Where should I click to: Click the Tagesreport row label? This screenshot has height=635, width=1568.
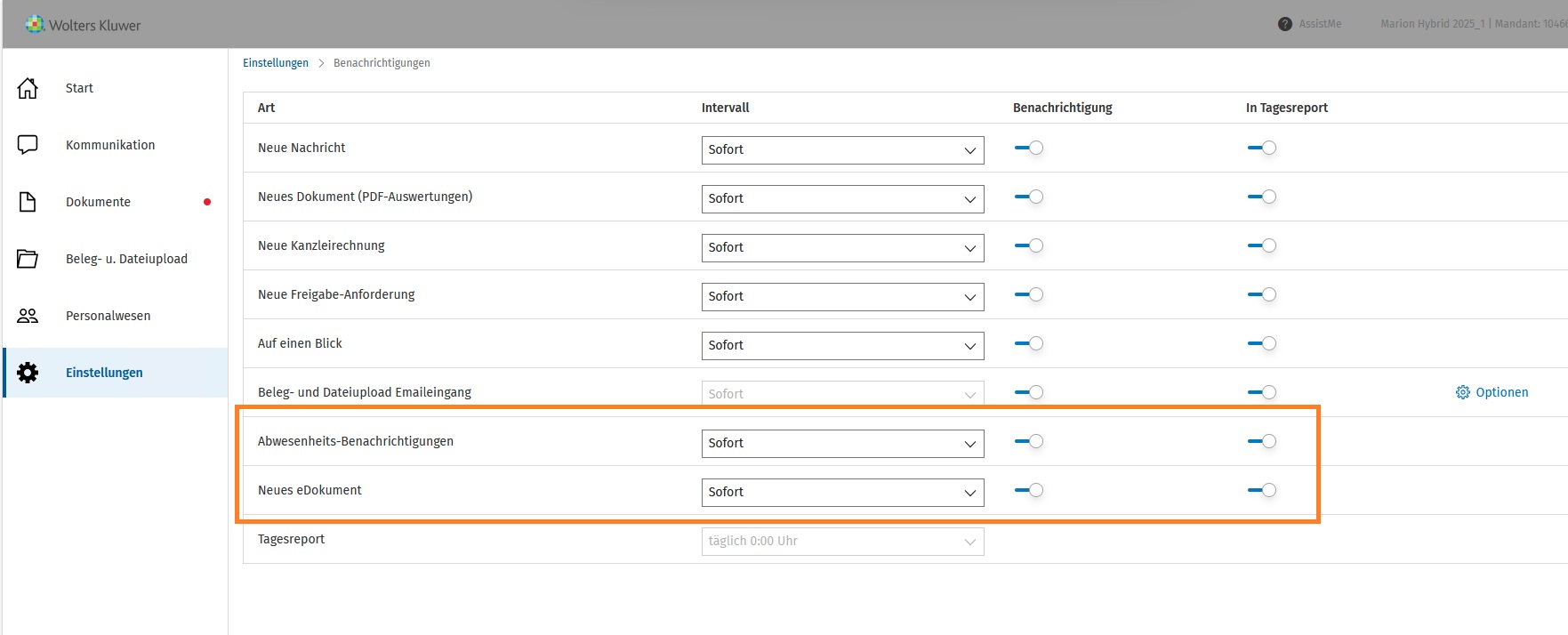point(291,539)
